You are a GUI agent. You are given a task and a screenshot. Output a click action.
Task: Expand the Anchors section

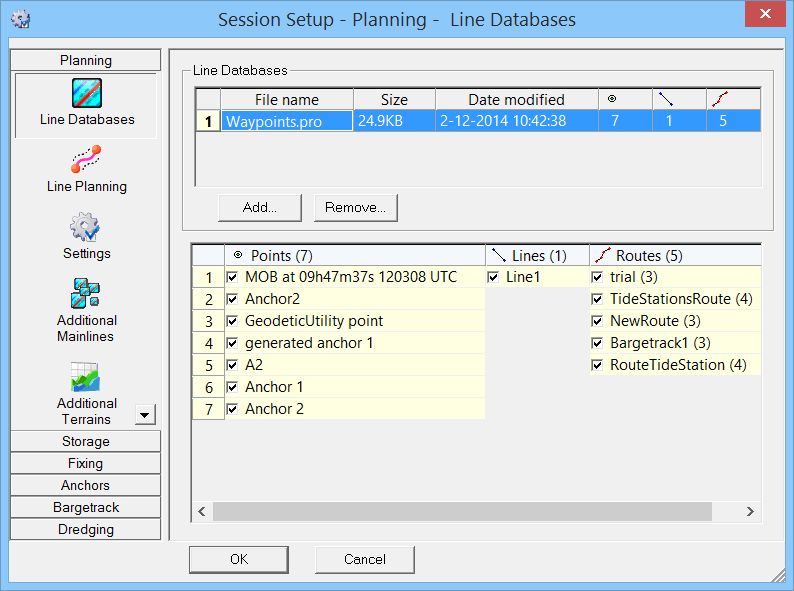coord(86,485)
